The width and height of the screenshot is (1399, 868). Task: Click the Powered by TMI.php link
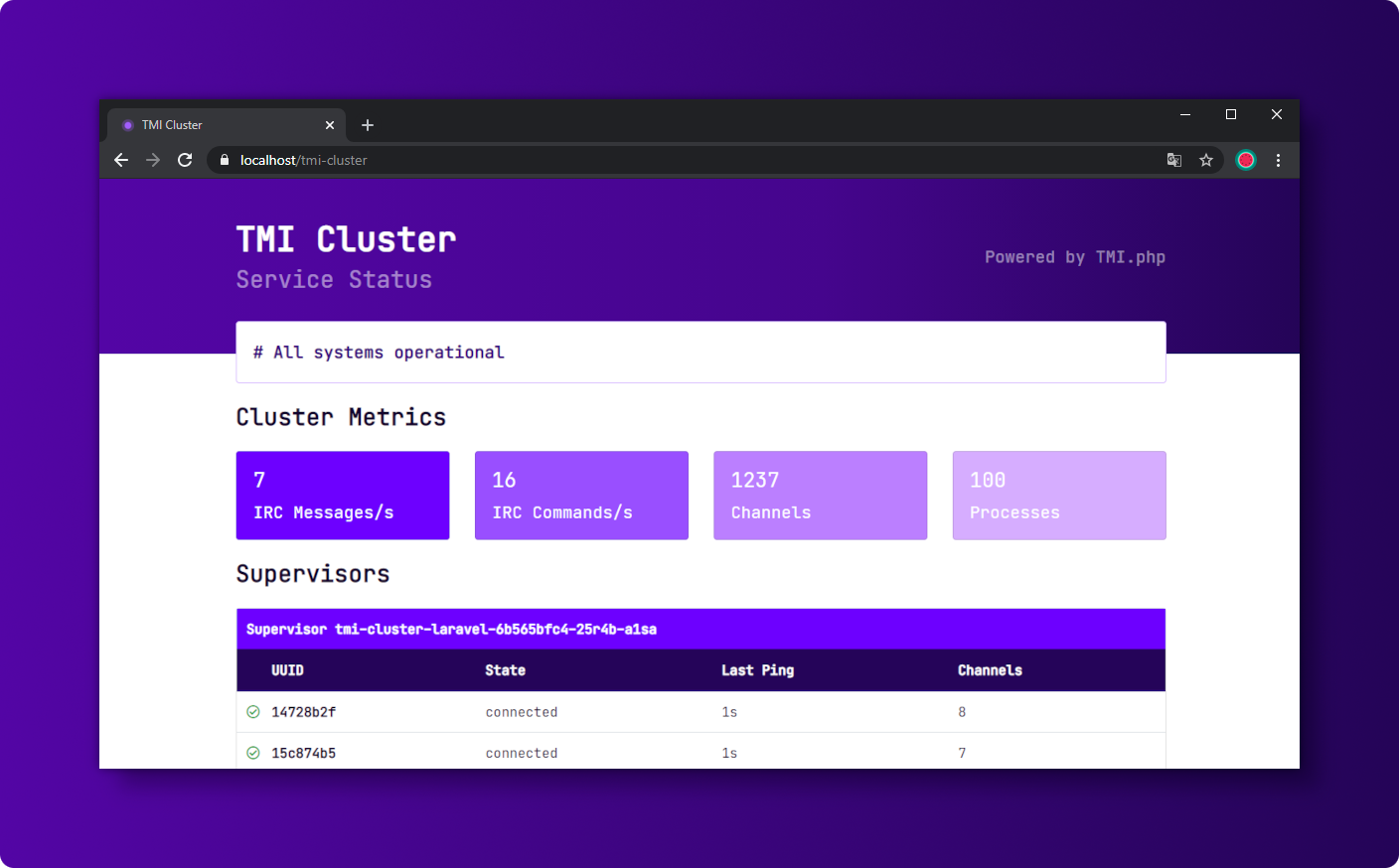(1075, 257)
